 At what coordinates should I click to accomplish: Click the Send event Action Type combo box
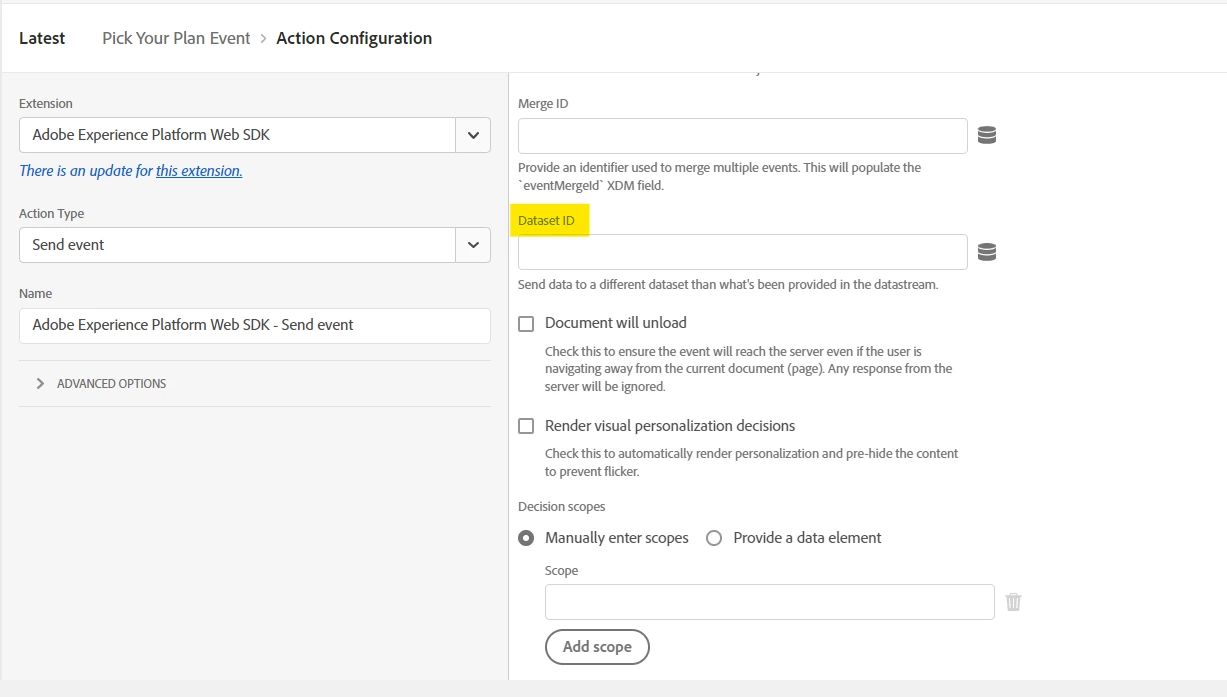click(237, 245)
